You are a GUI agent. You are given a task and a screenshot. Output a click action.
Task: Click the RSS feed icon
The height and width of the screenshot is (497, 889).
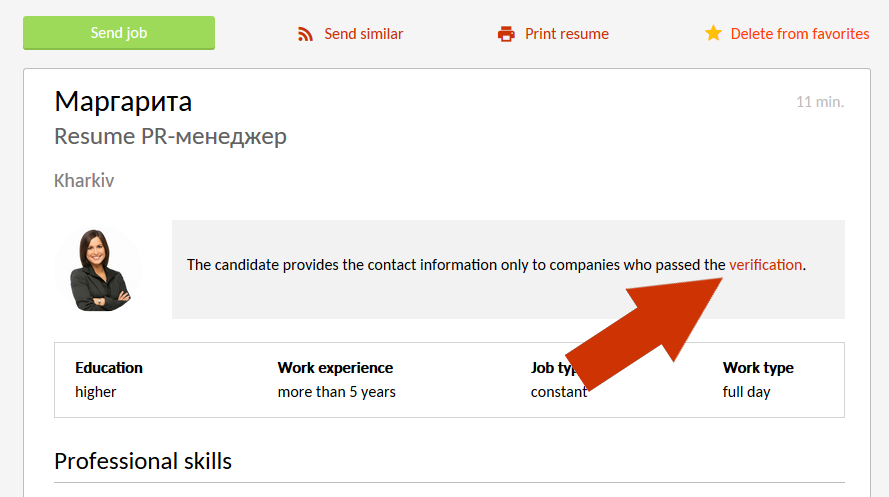[x=306, y=34]
